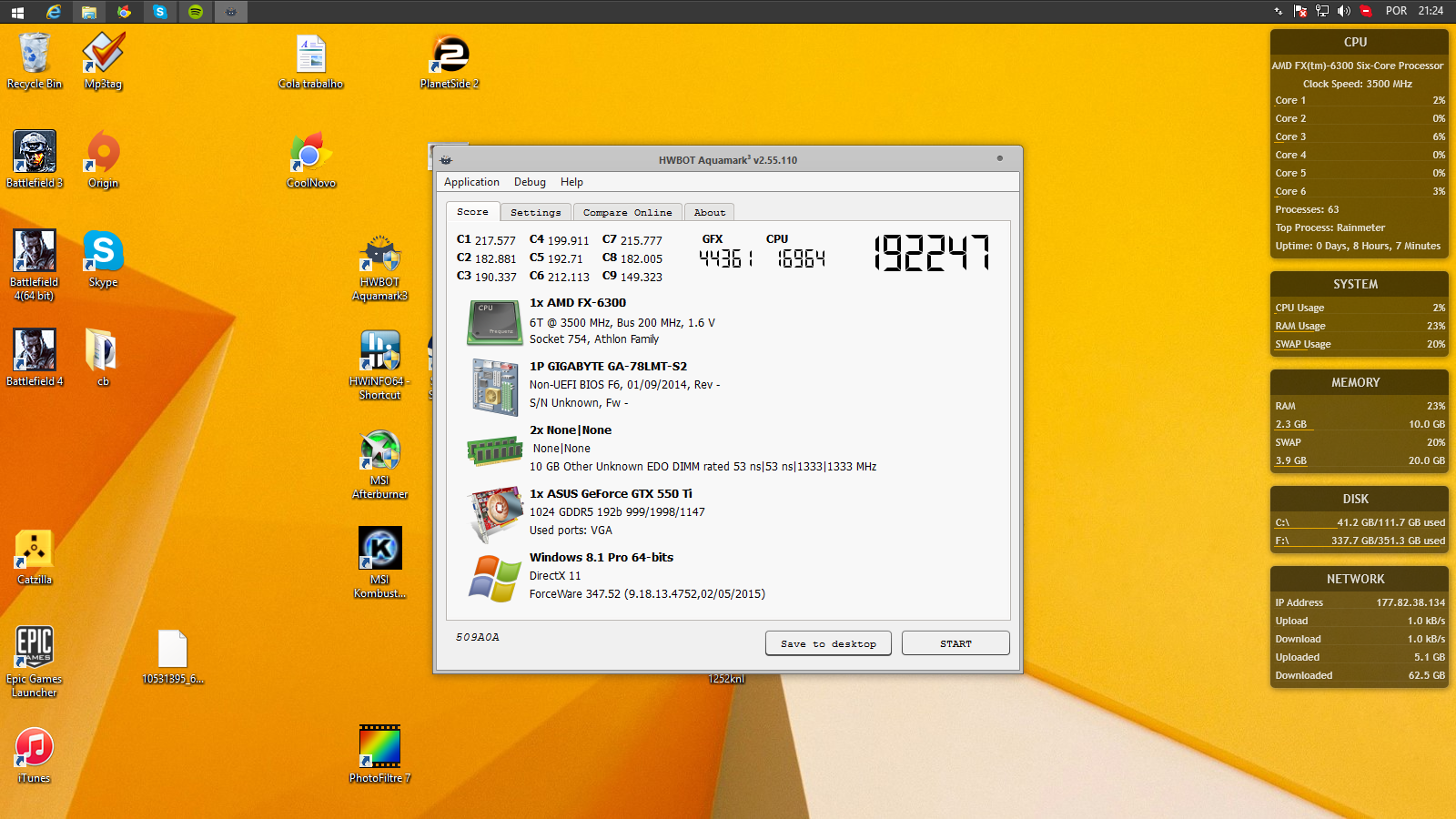Open the PhotoFiltre 7 desktop icon
This screenshot has height=819, width=1456.
(x=379, y=754)
